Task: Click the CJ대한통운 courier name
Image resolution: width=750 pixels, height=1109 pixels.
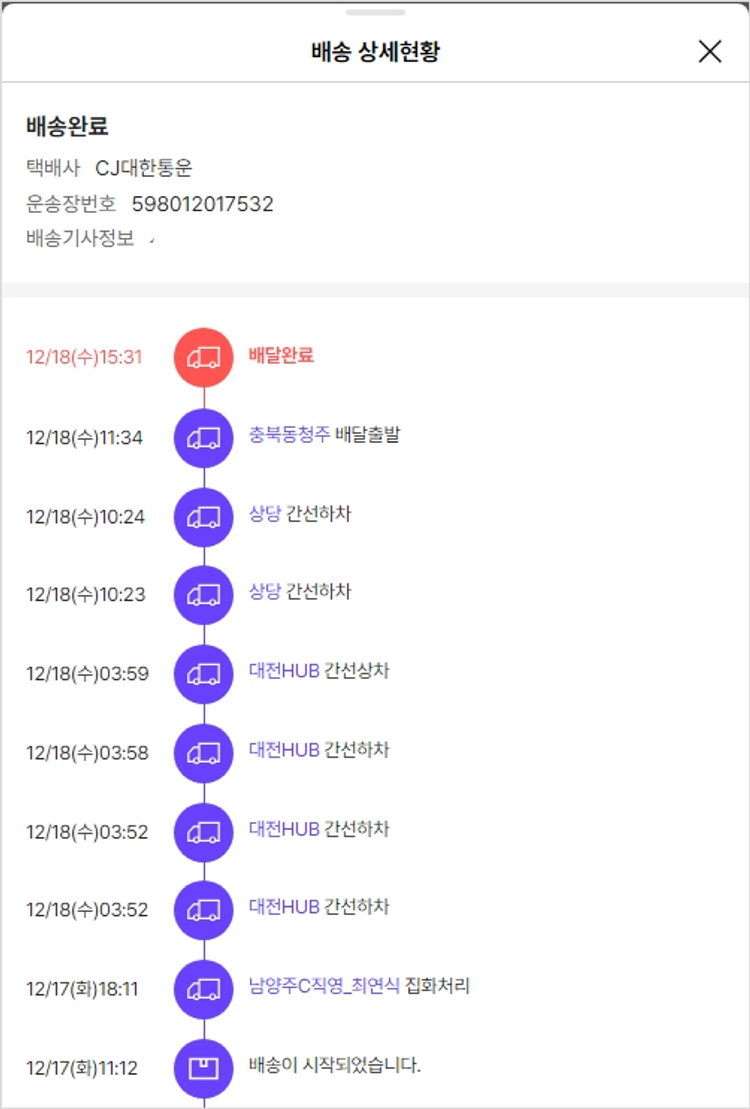Action: 144,168
